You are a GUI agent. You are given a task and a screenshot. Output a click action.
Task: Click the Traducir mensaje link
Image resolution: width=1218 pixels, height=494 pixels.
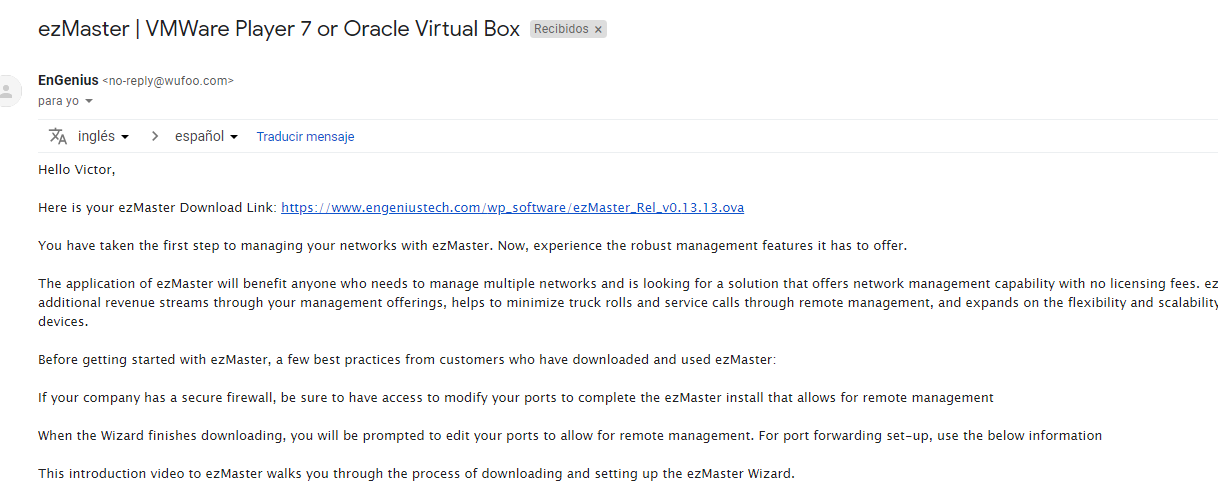(305, 137)
